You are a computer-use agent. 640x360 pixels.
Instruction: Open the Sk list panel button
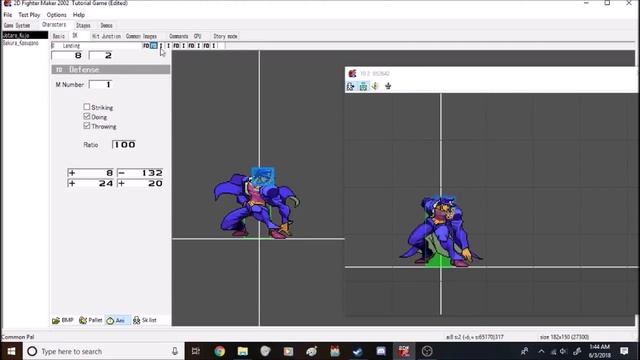144,320
